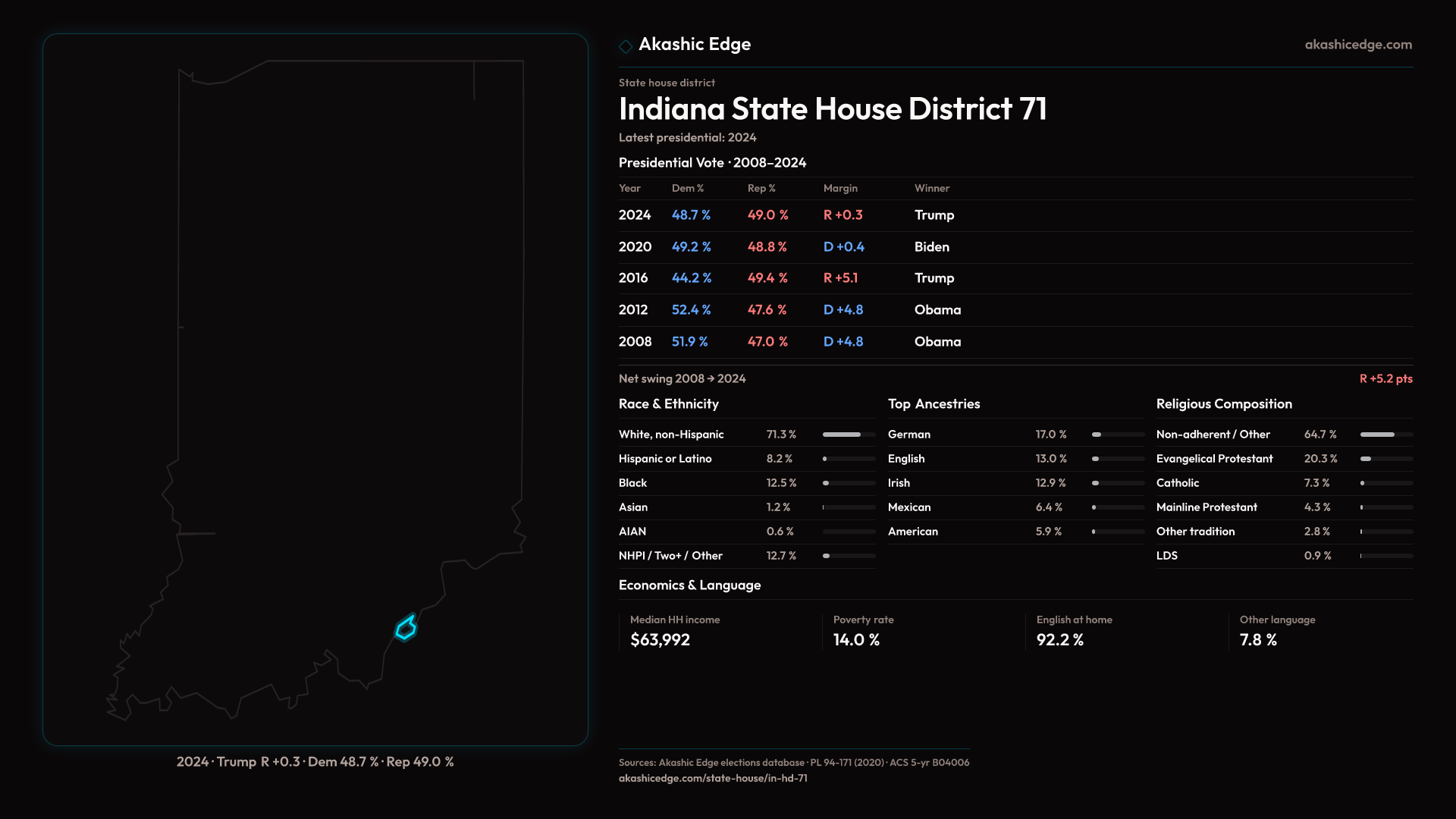Click the 2016 R +5.1 margin
Screen dimensions: 1456x819
[x=840, y=278]
